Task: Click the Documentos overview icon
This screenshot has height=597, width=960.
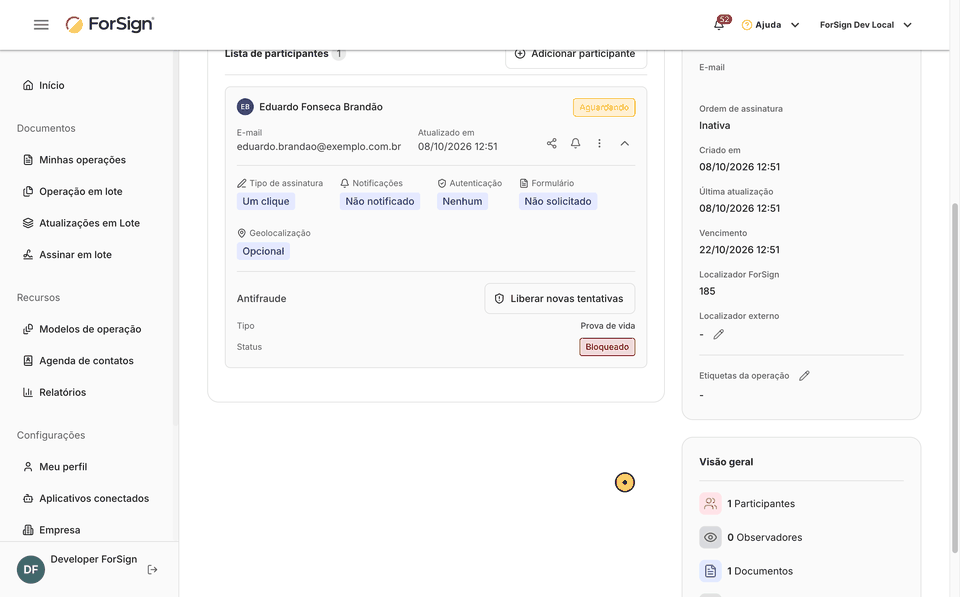Action: pyautogui.click(x=710, y=571)
